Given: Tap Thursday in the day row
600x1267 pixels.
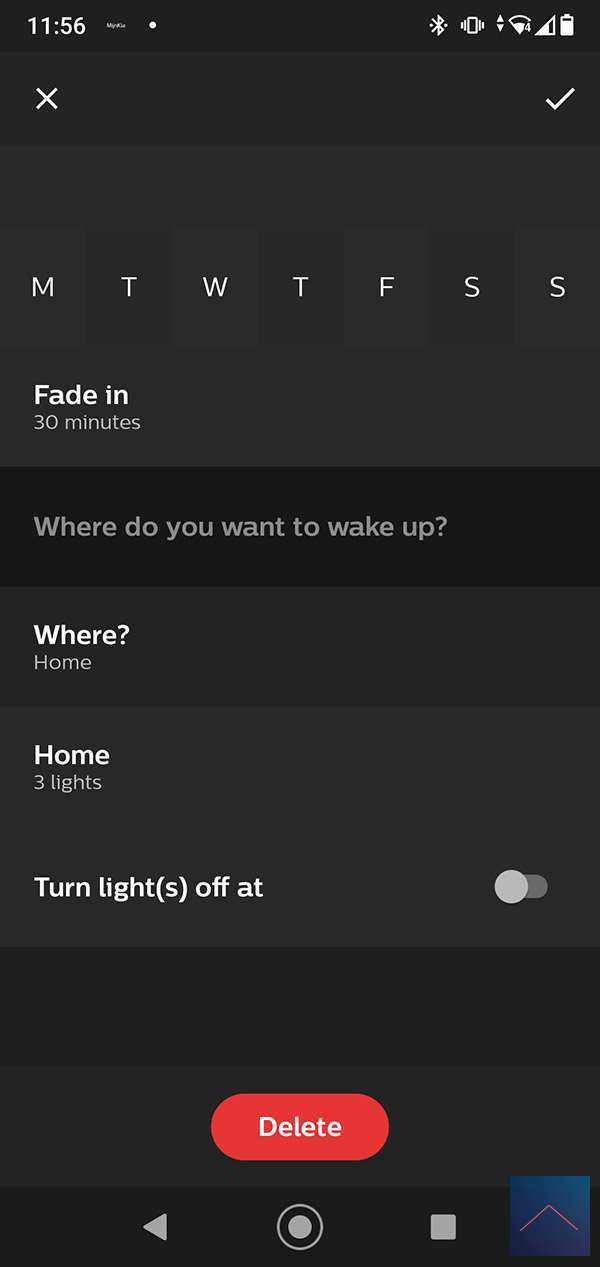Looking at the screenshot, I should pos(300,288).
